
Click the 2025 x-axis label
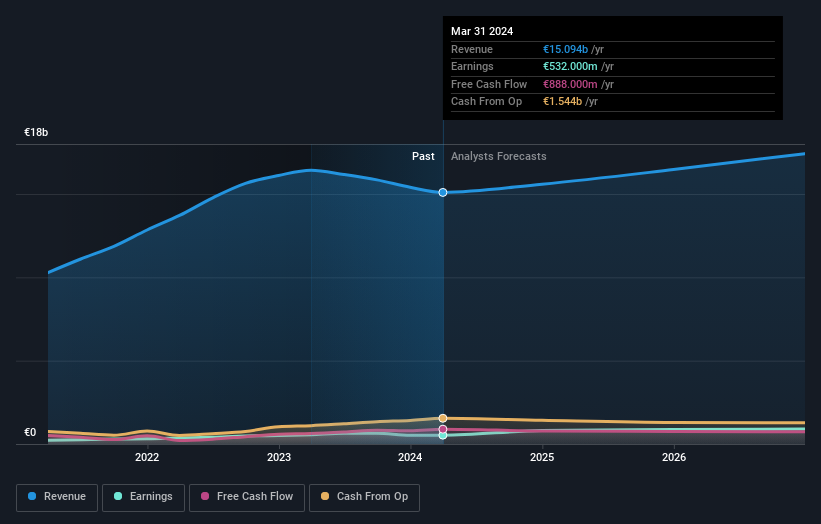[x=542, y=457]
